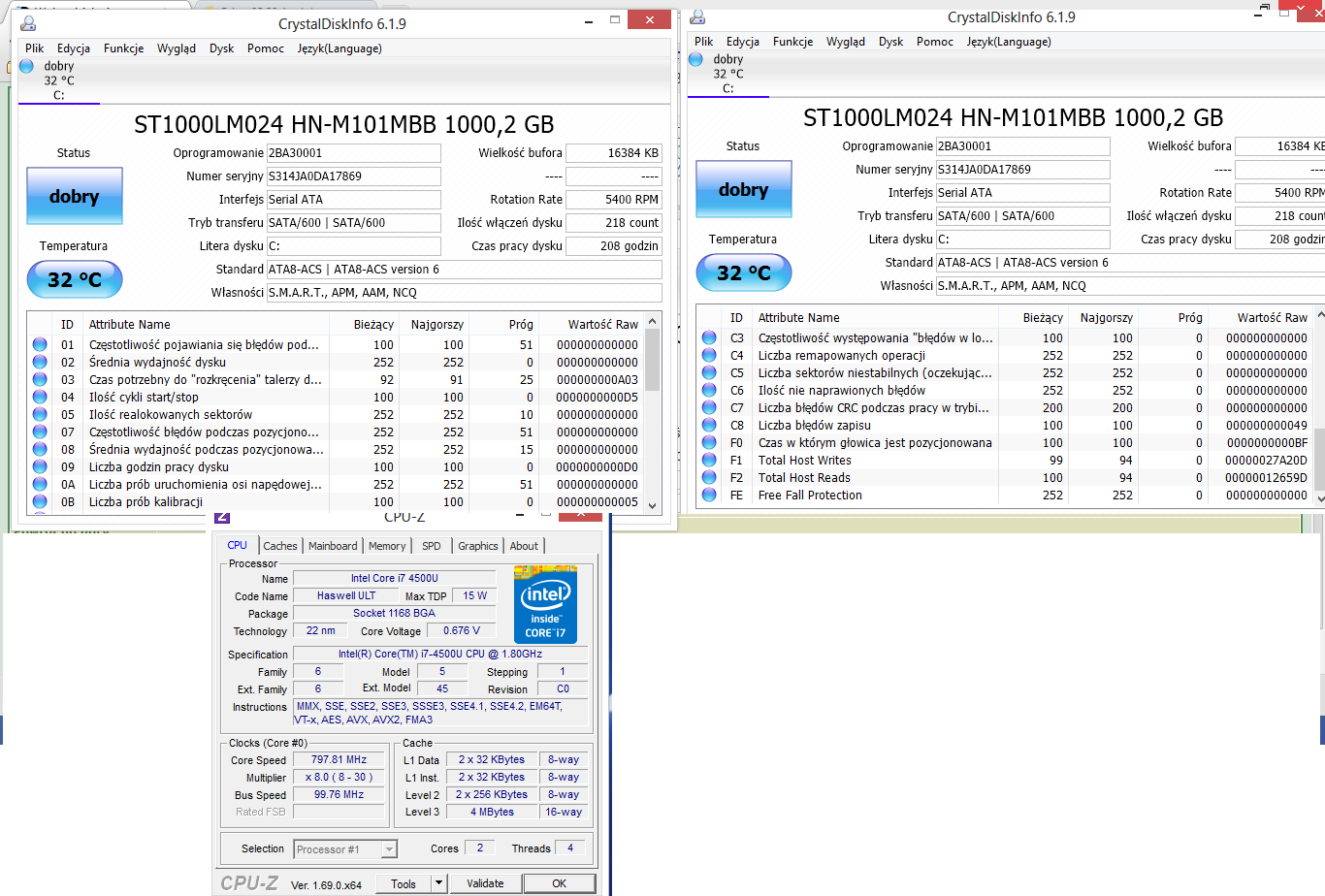Image resolution: width=1325 pixels, height=896 pixels.
Task: Click the status orb for Total Host Reads row
Action: [709, 477]
